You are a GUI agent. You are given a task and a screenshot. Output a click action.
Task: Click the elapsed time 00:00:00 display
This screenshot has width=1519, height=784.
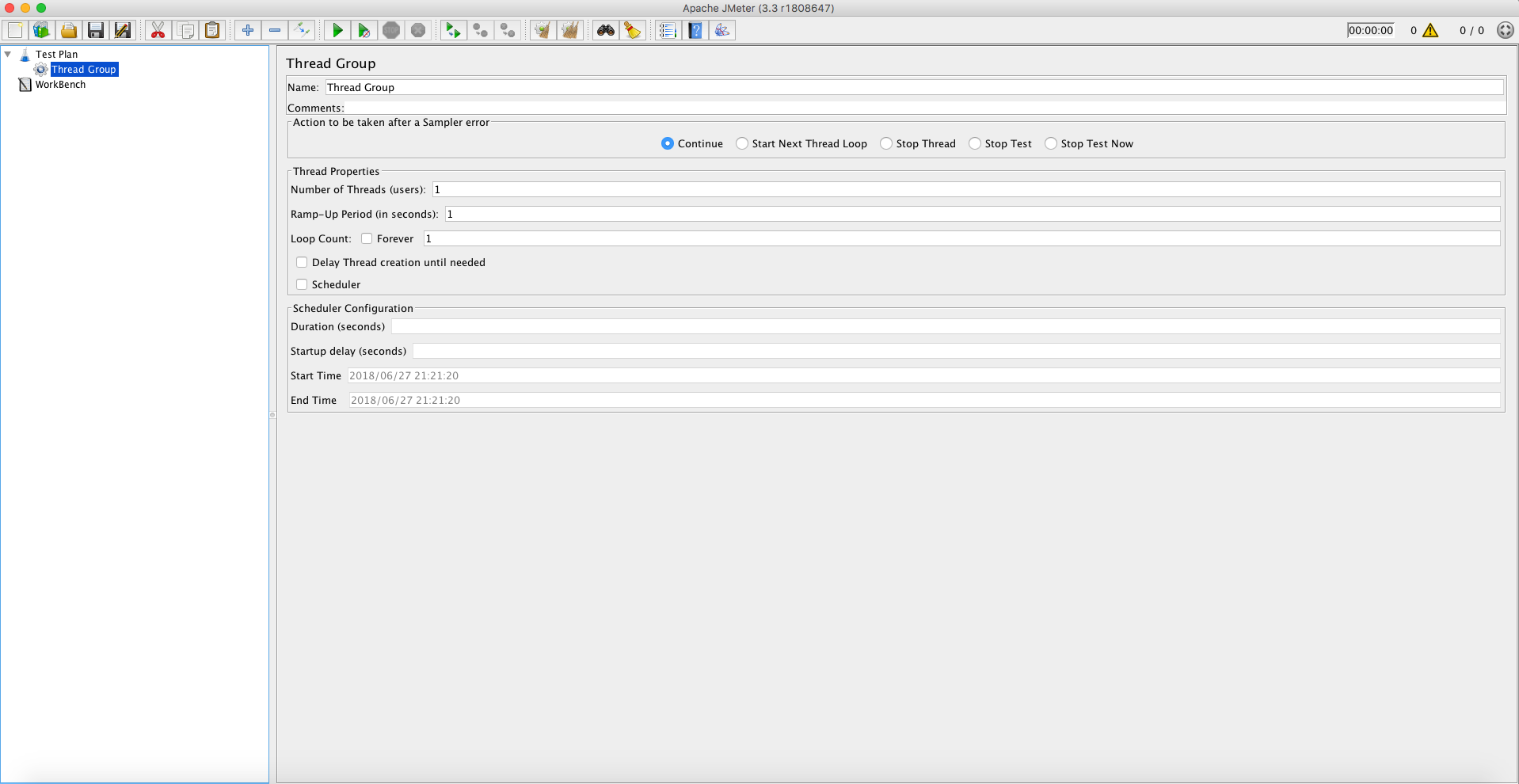click(1371, 30)
